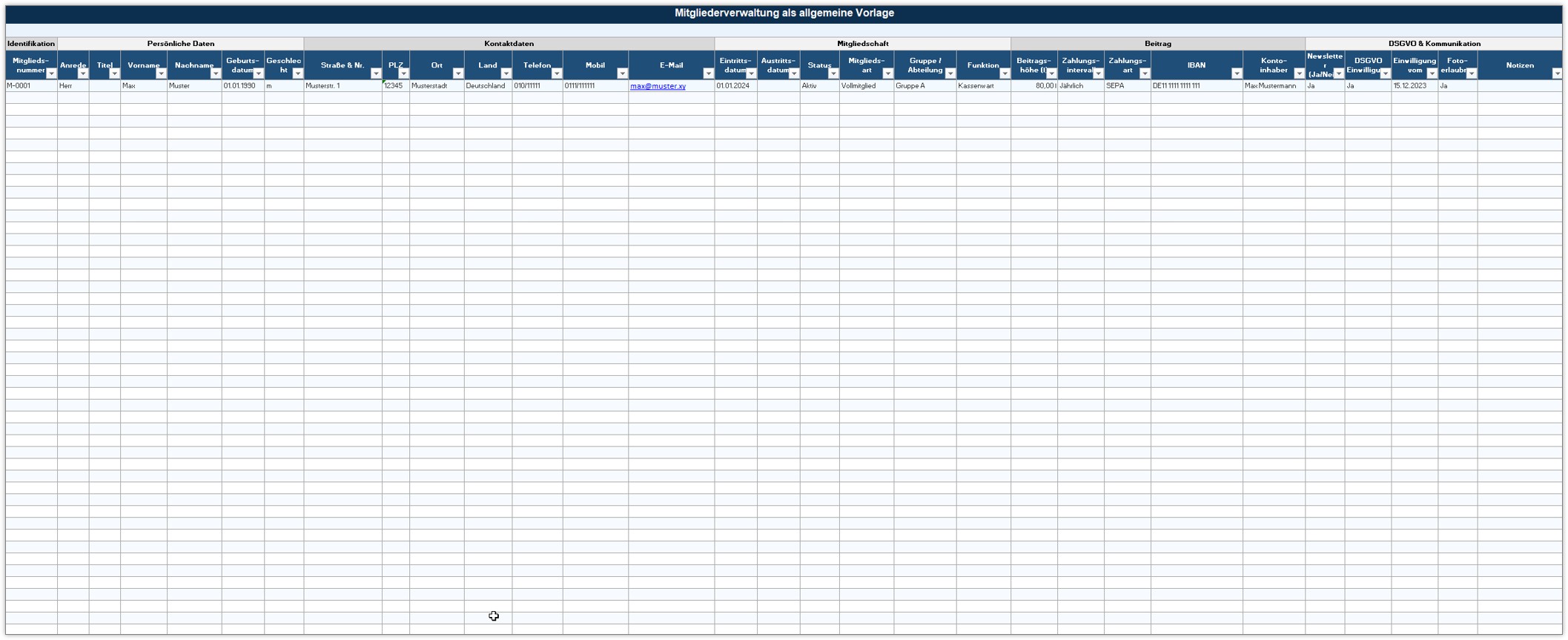Image resolution: width=1568 pixels, height=640 pixels.
Task: Open the PLZ column filter
Action: pyautogui.click(x=403, y=73)
